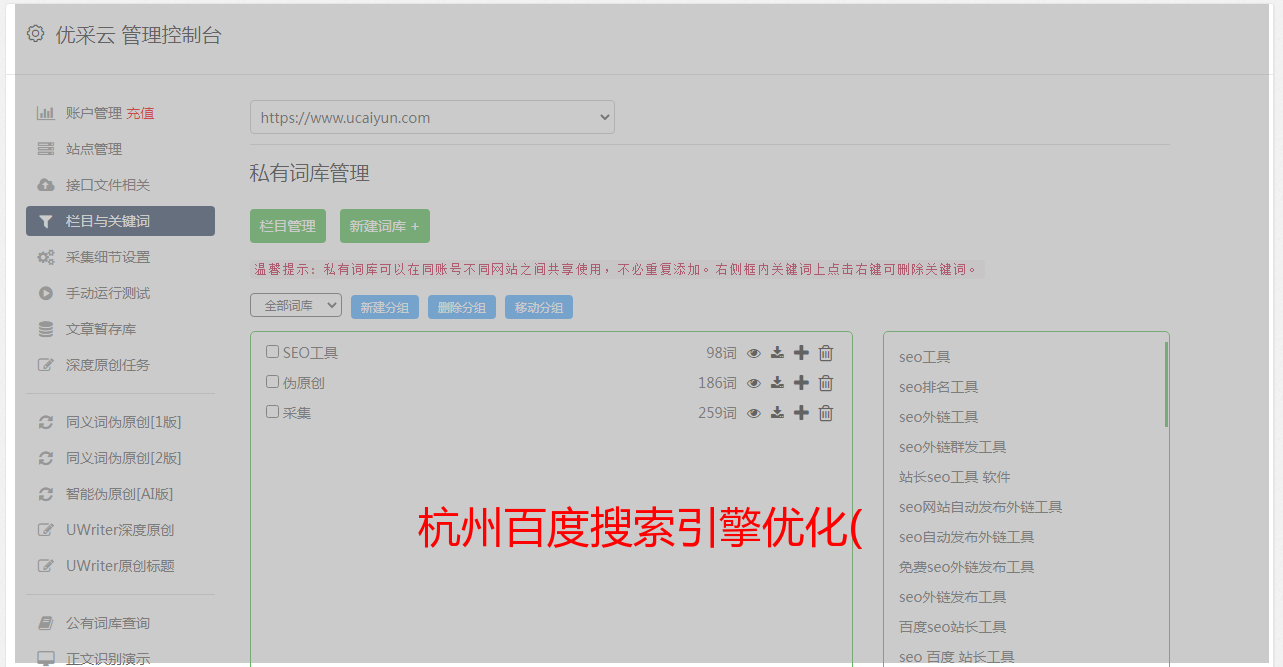Click the play icon for 手动运行测试

pos(45,293)
